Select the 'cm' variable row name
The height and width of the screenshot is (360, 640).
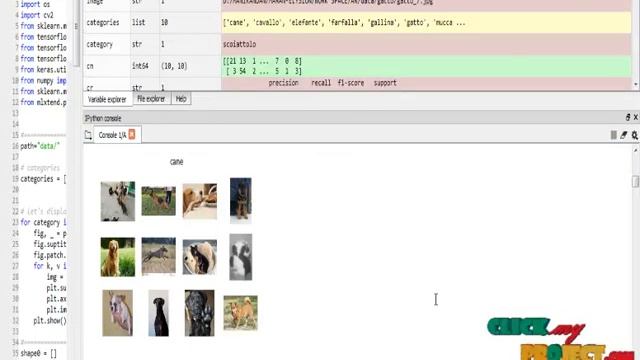coord(90,66)
